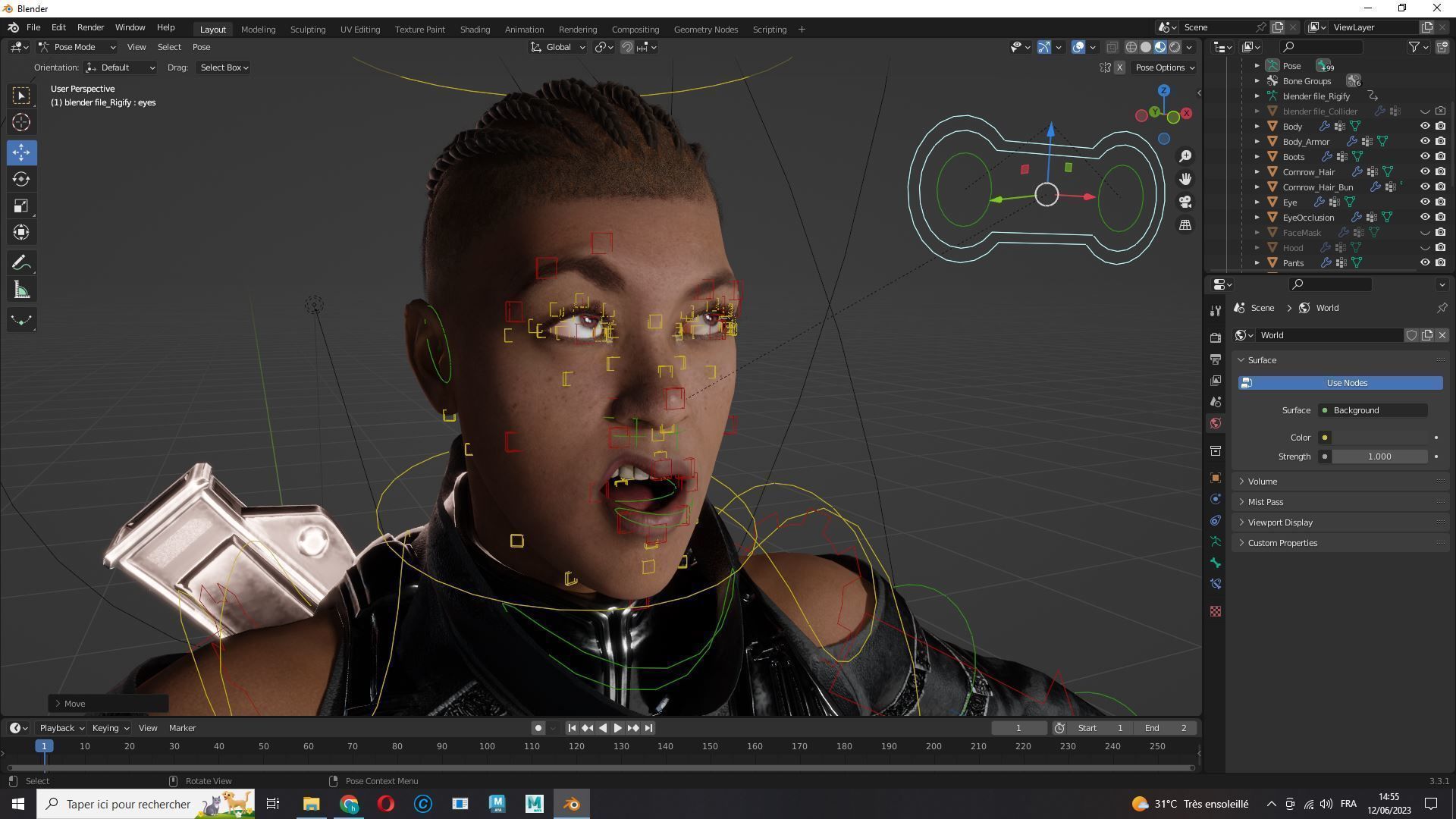
Task: Click the Cursor tool icon
Action: (21, 122)
